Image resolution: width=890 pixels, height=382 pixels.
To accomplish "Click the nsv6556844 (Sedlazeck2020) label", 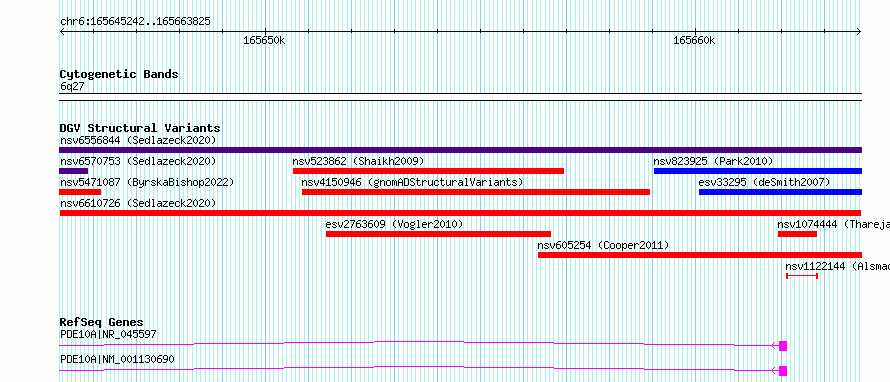I will (x=138, y=140).
